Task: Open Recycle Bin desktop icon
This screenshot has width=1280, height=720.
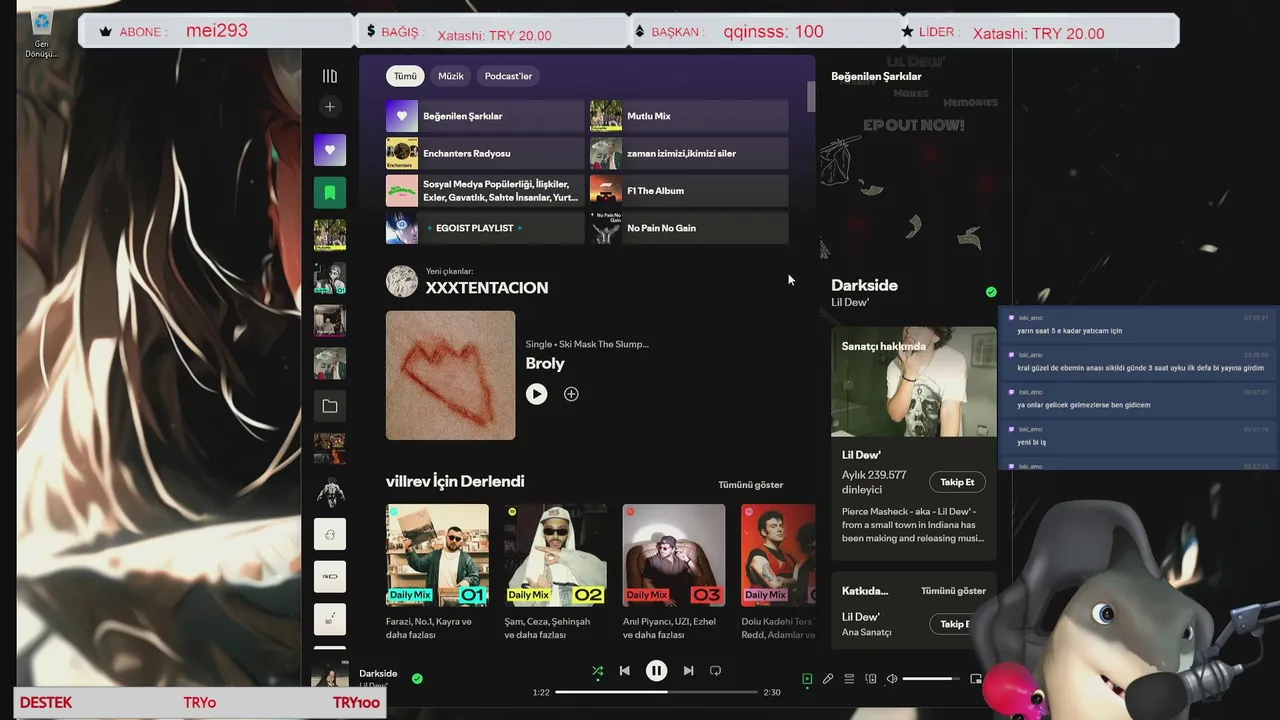Action: pos(42,33)
